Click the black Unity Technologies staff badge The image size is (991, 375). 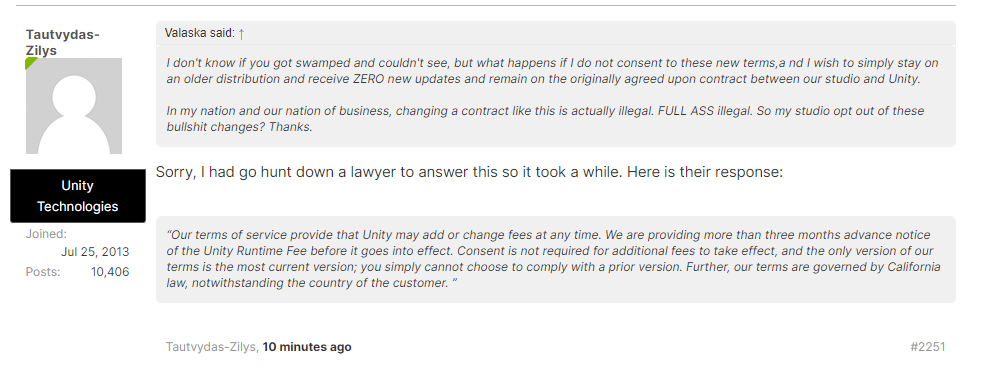tap(78, 196)
